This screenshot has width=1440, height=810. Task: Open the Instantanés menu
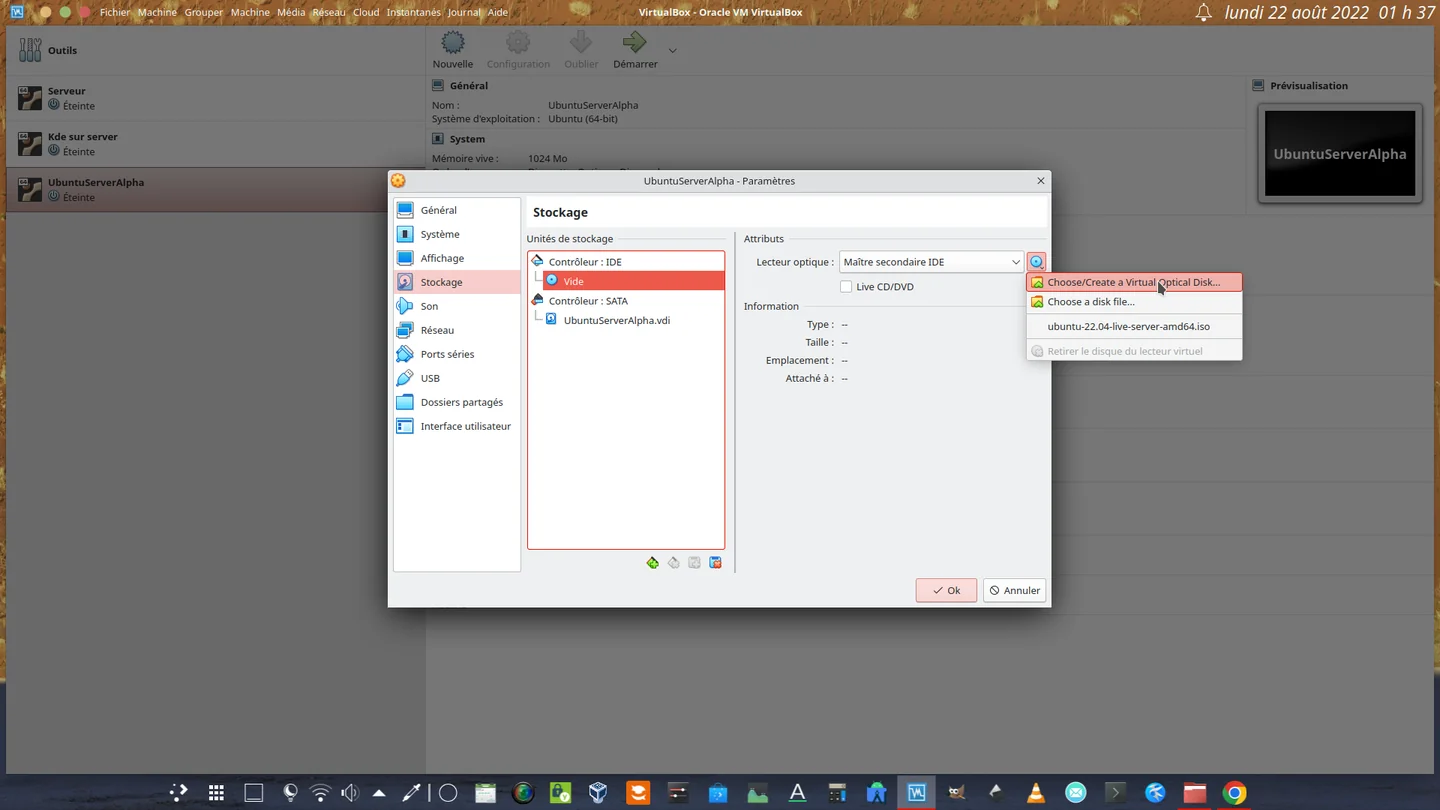(x=413, y=12)
